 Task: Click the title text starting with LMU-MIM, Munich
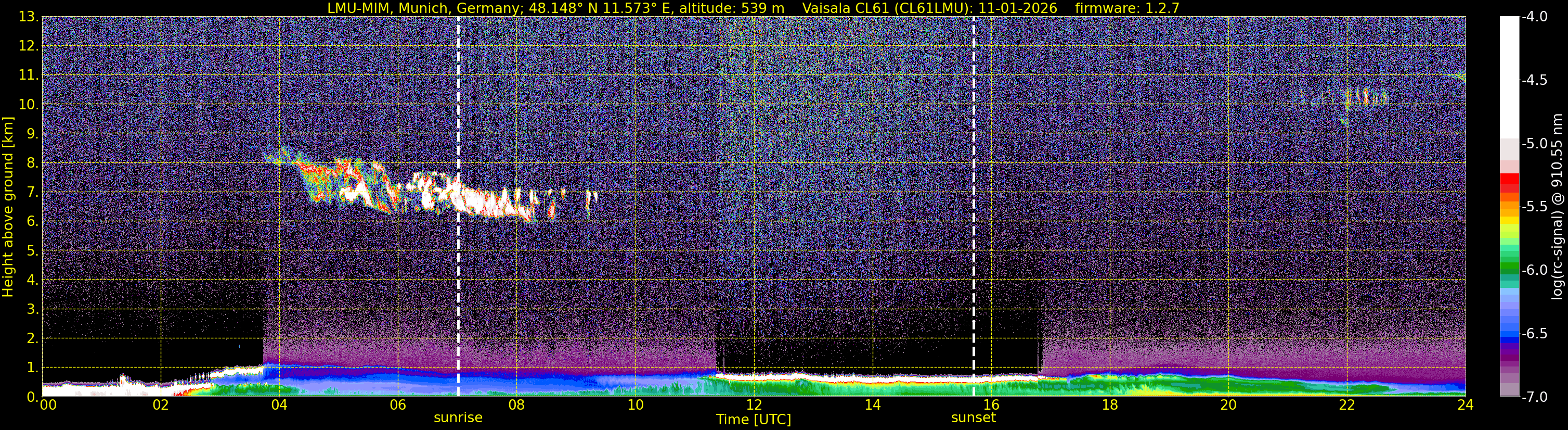pyautogui.click(x=556, y=8)
